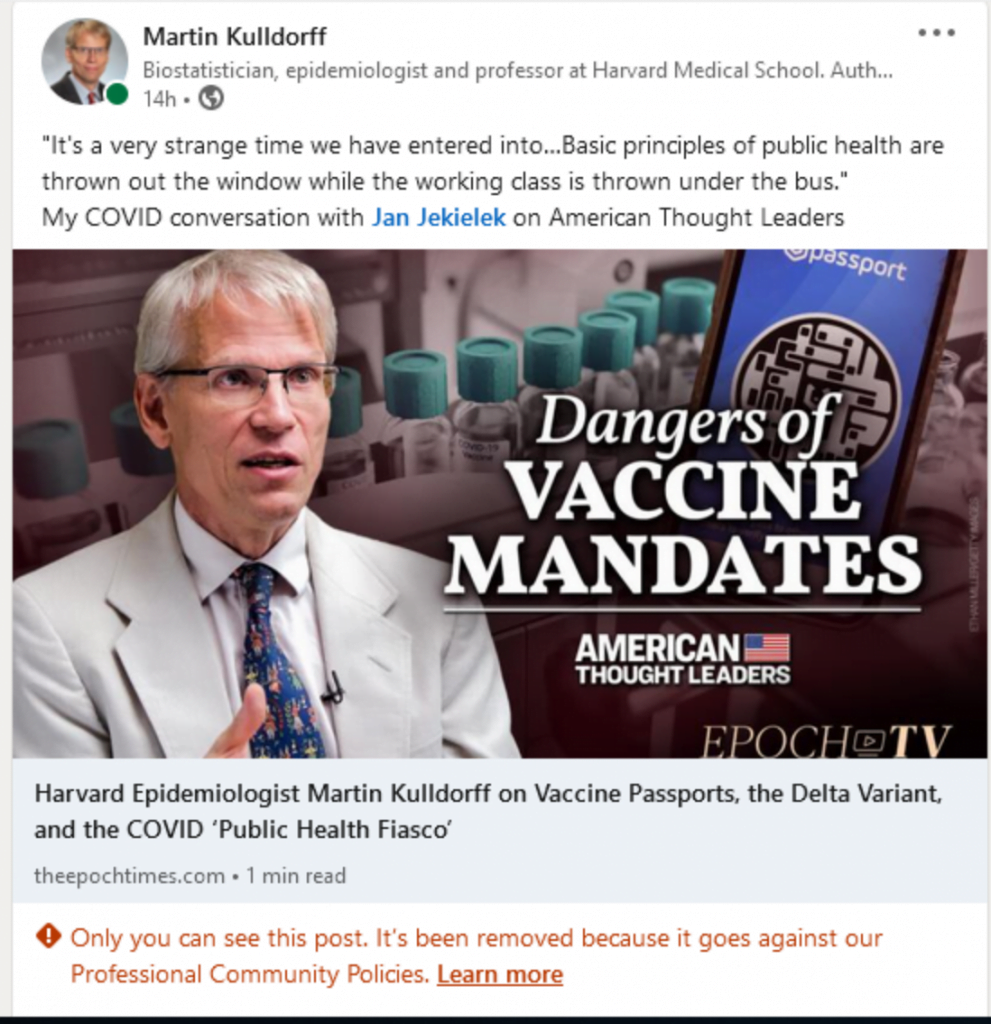This screenshot has height=1024, width=991.
Task: Click Martin Kulldorff's profile photo
Action: point(85,61)
